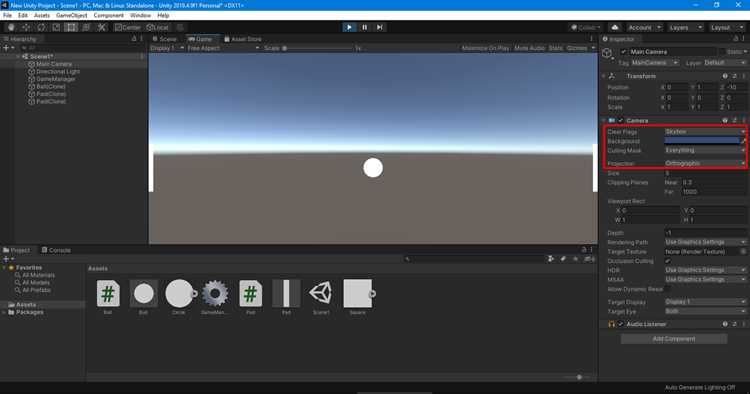Image resolution: width=750 pixels, height=394 pixels.
Task: Lock the Inspector panel
Action: pos(736,39)
